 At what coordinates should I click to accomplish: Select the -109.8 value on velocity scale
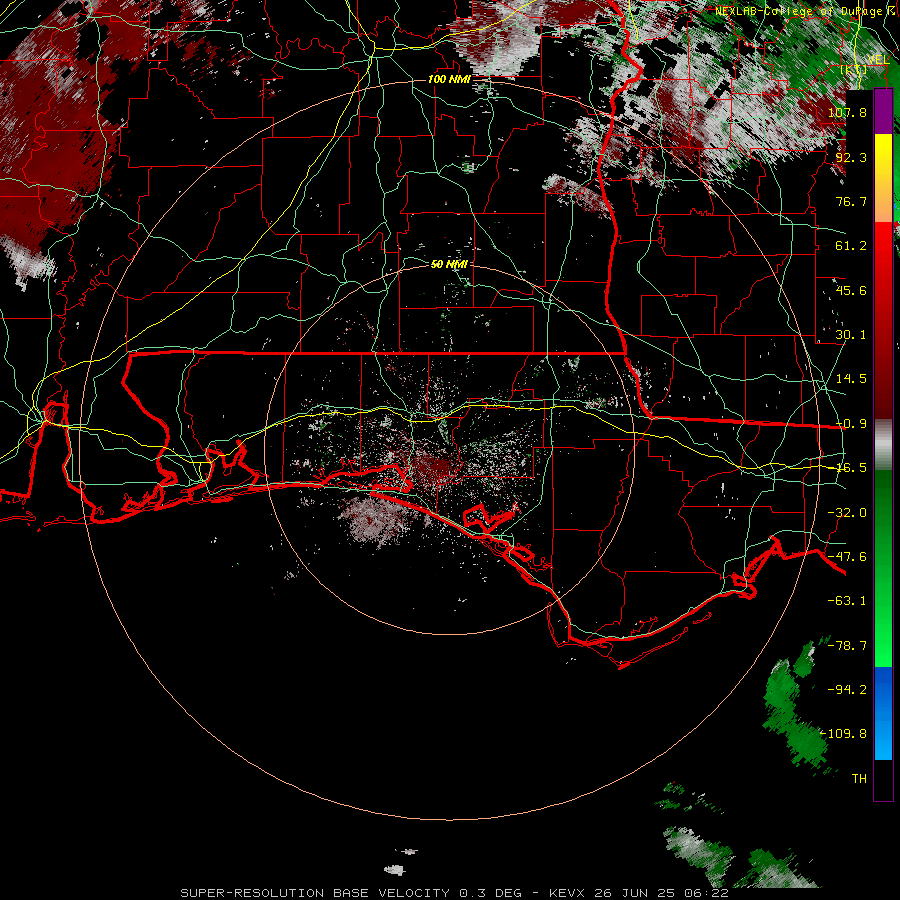coord(844,734)
